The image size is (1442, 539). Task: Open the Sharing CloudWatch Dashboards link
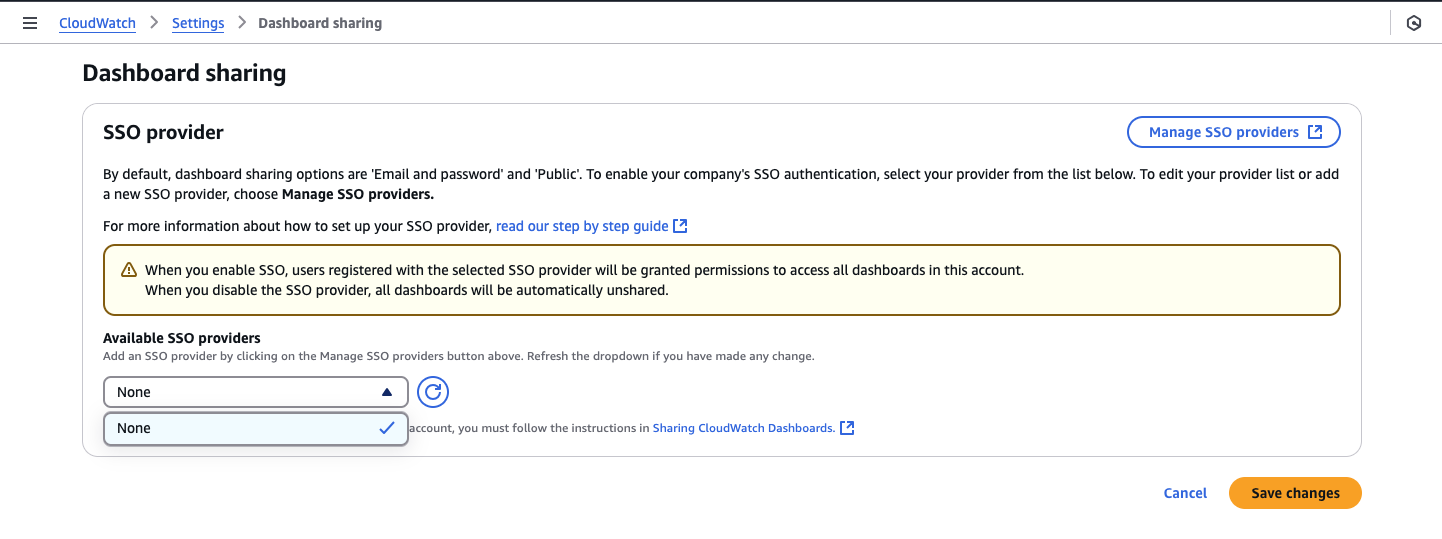pyautogui.click(x=743, y=428)
